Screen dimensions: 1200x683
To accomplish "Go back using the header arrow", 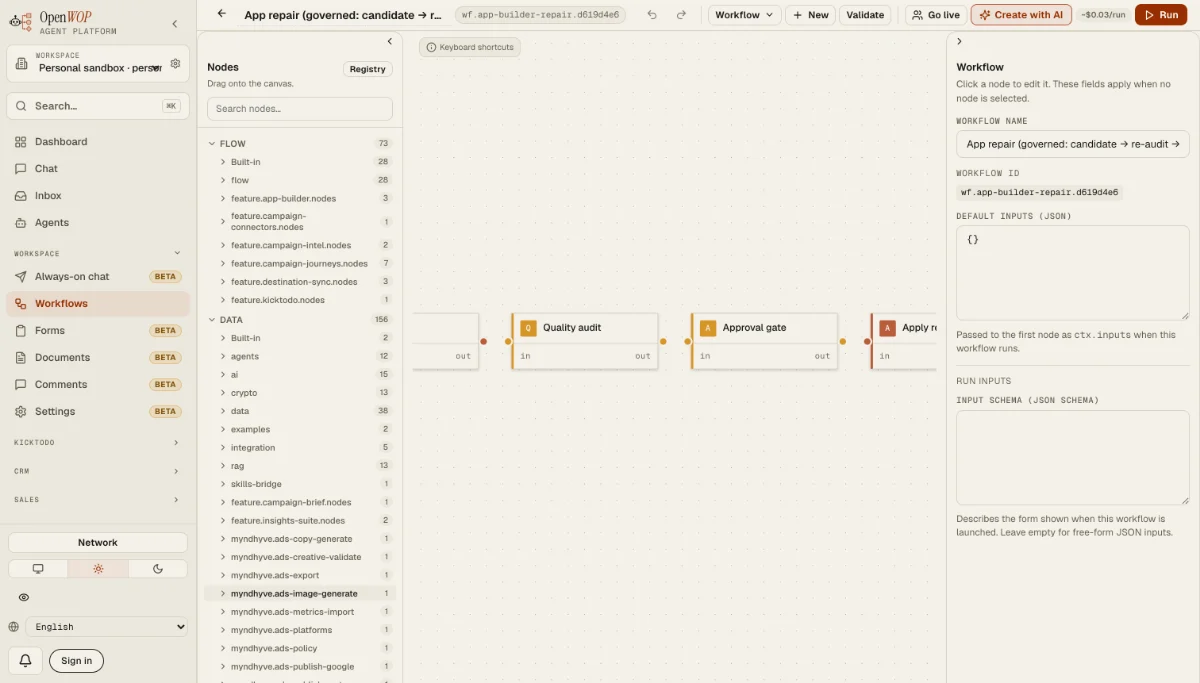I will click(221, 14).
